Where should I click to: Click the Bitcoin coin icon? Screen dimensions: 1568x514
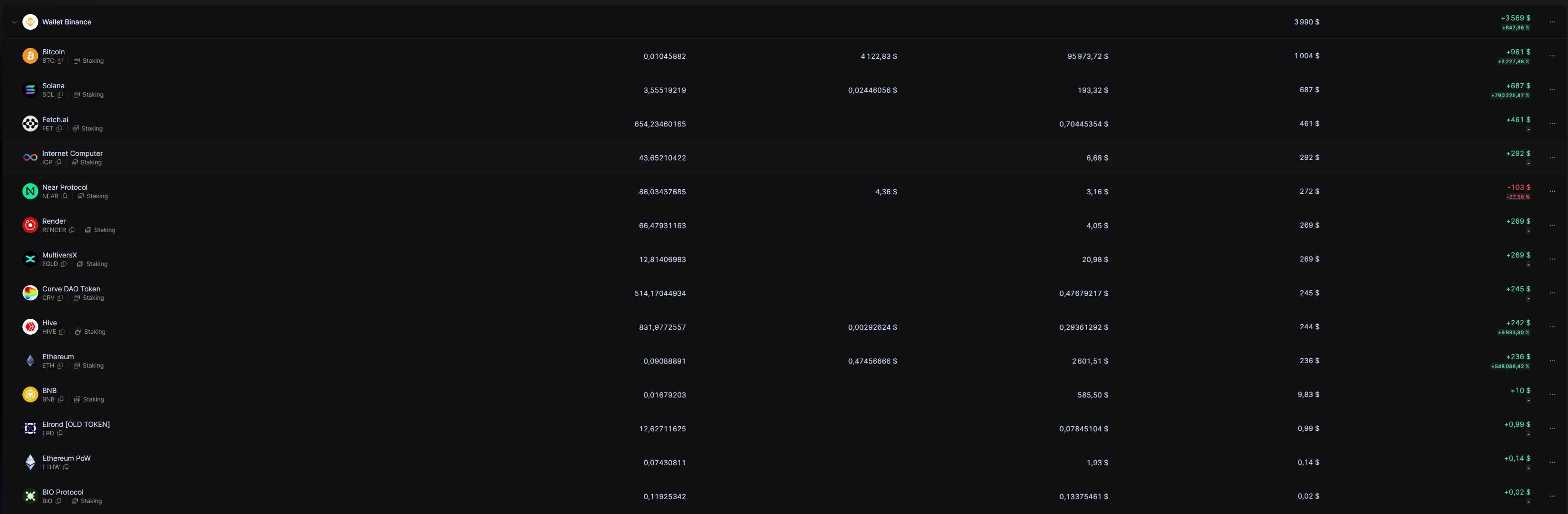[x=30, y=56]
